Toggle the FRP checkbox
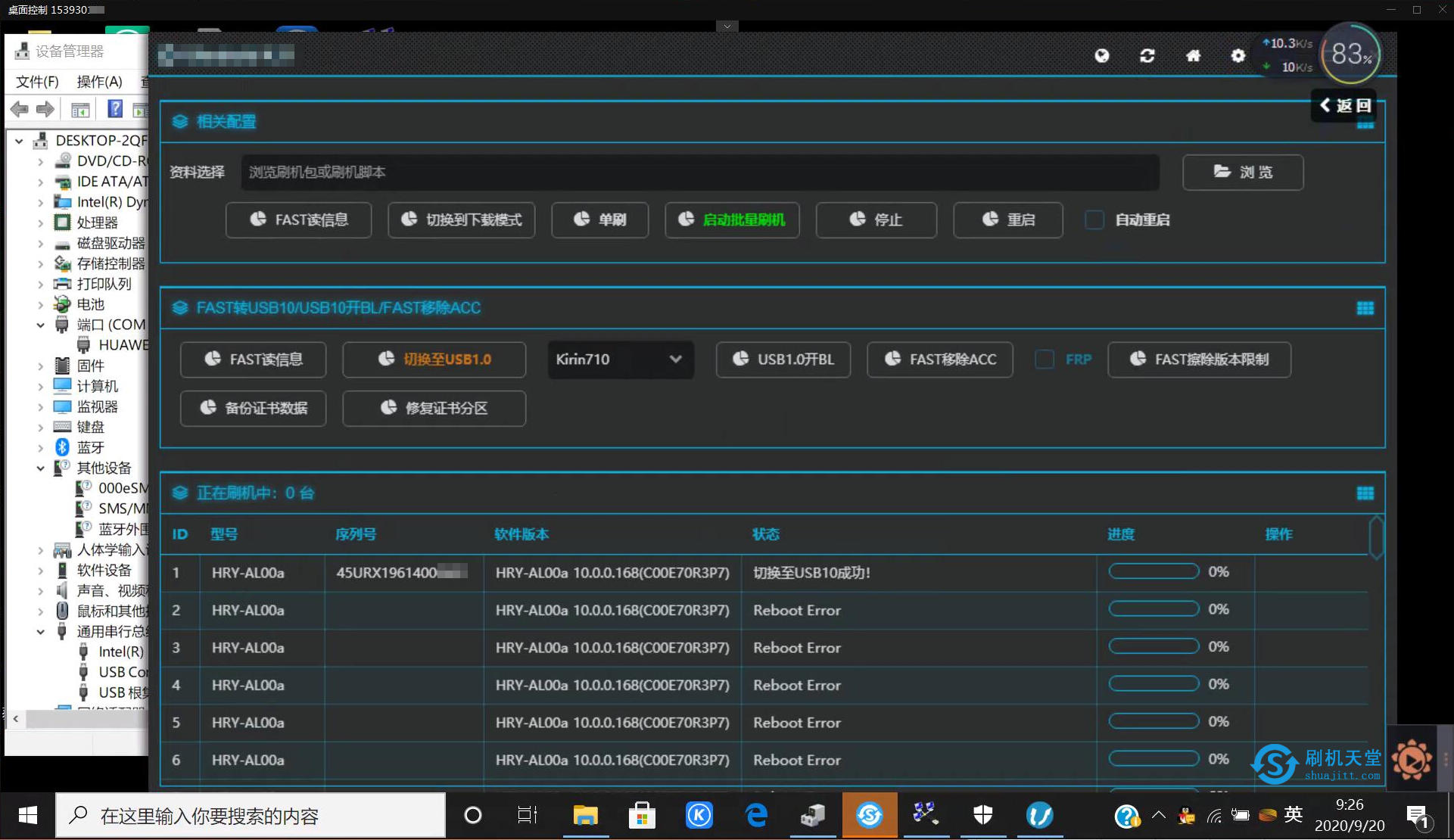 point(1044,359)
